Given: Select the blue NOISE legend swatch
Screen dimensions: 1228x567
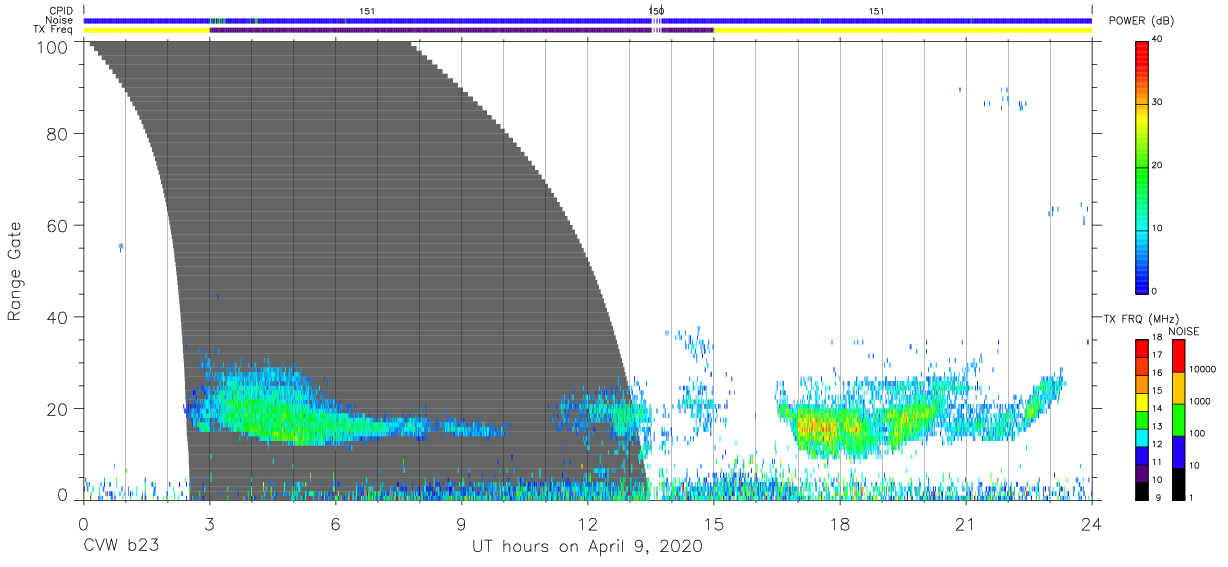Looking at the screenshot, I should coord(1179,450).
